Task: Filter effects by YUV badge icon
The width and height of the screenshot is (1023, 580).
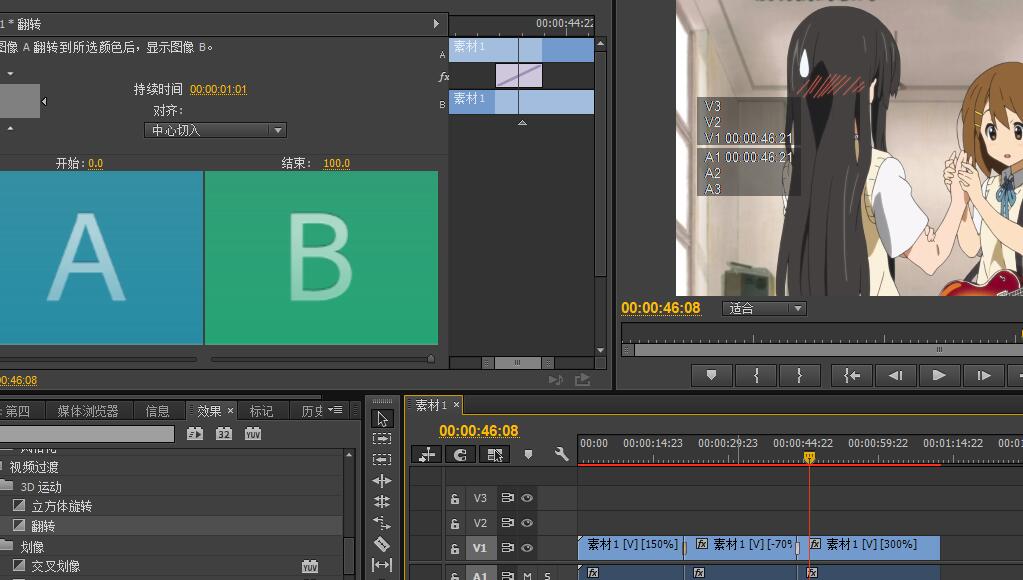Action: 252,434
